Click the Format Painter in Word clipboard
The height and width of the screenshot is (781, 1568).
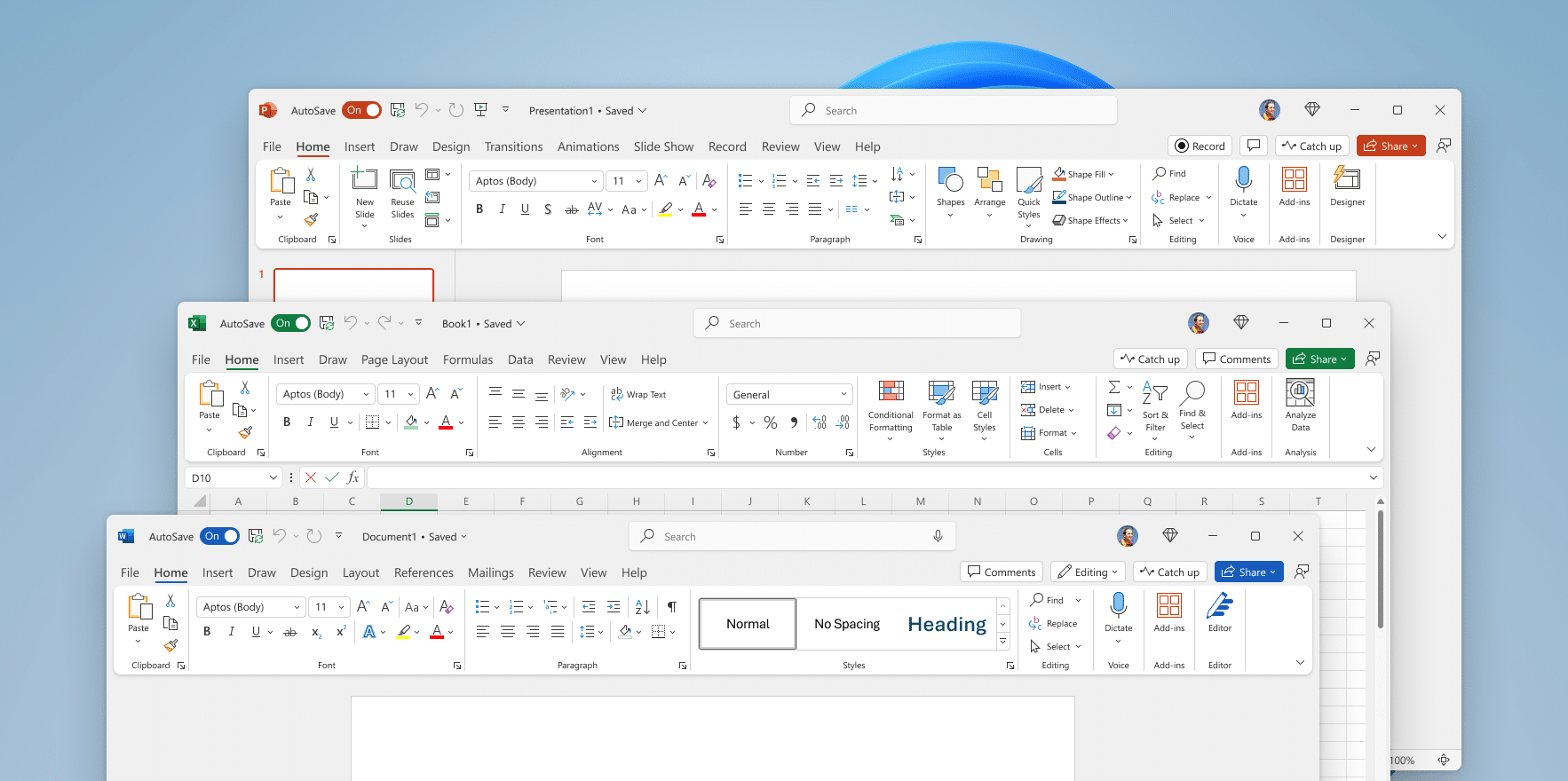[x=170, y=646]
